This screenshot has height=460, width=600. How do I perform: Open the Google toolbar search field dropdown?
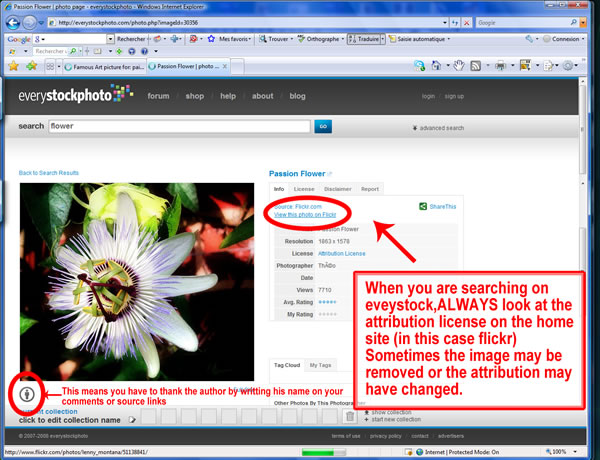(x=110, y=39)
